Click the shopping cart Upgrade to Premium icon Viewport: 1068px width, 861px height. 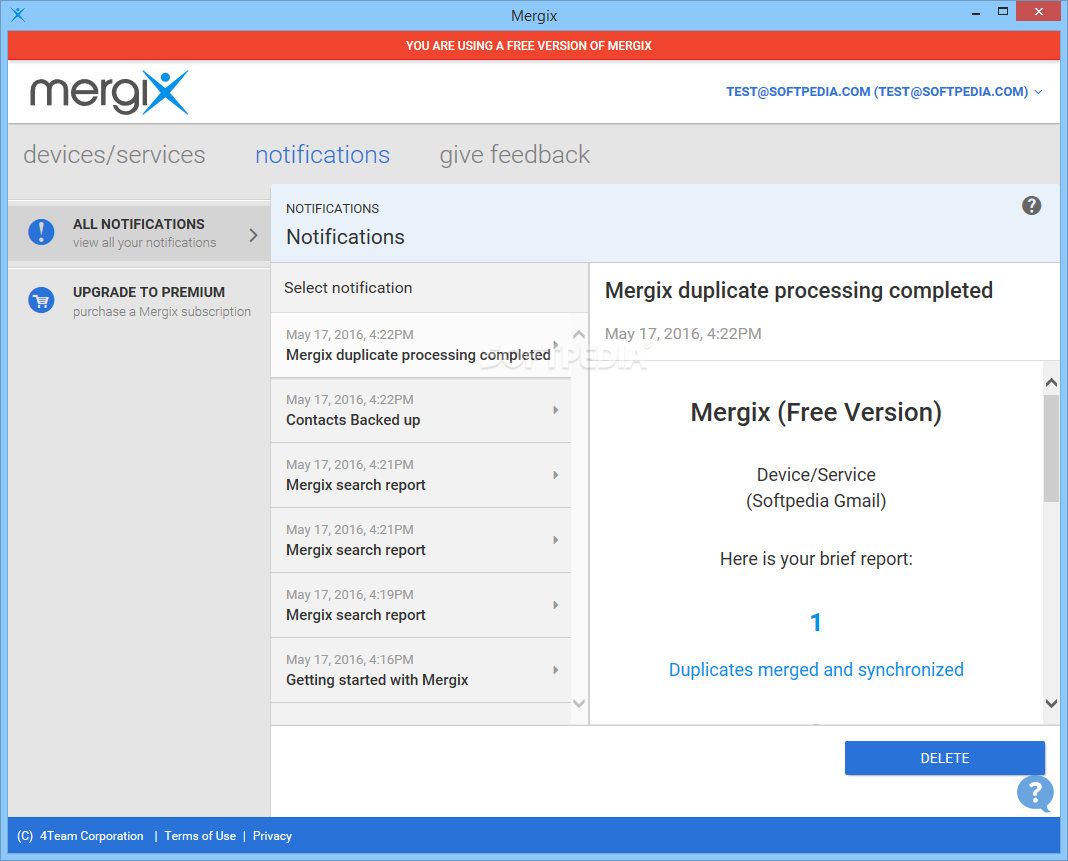point(41,300)
